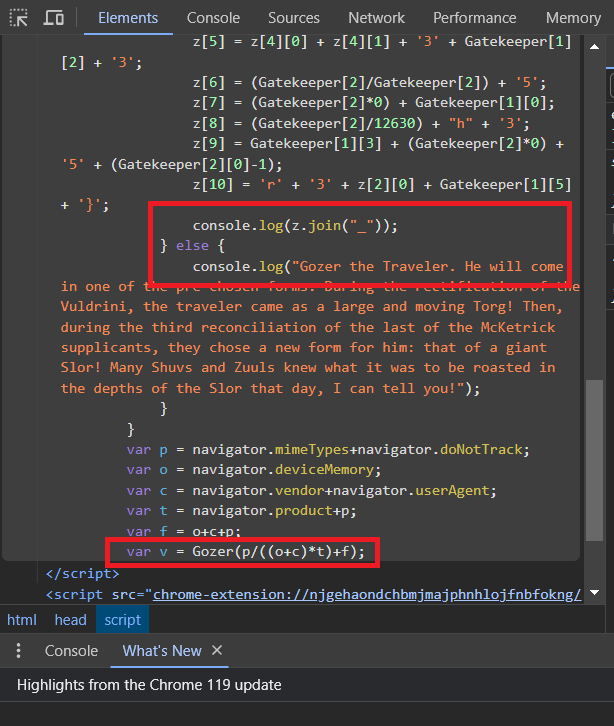Click the 'var v = Gozer(...)' code line
Screen dimensions: 614x726
click(x=245, y=551)
